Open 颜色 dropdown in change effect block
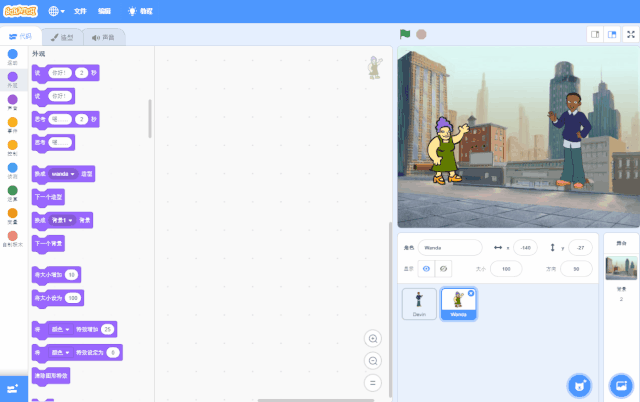Viewport: 640px width, 402px height. click(60, 329)
